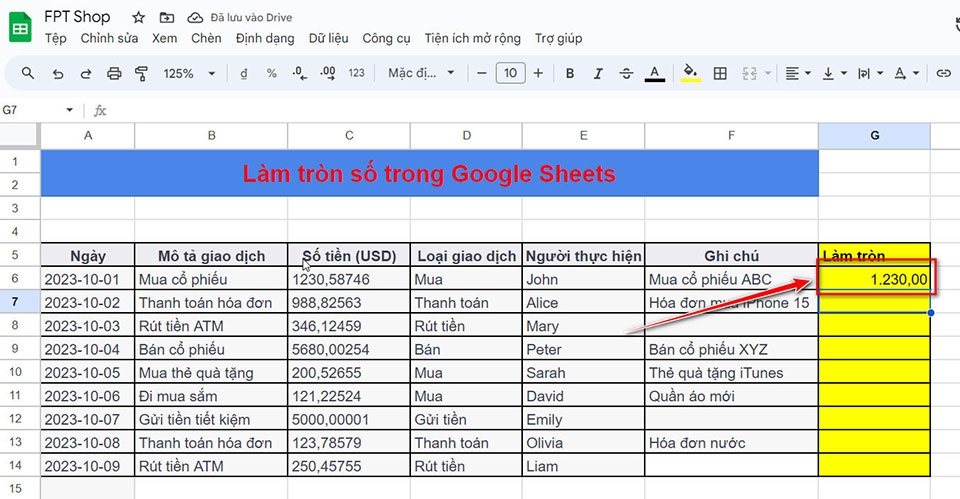The image size is (960, 499).
Task: Click the Làm tròn header cell
Action: click(874, 255)
